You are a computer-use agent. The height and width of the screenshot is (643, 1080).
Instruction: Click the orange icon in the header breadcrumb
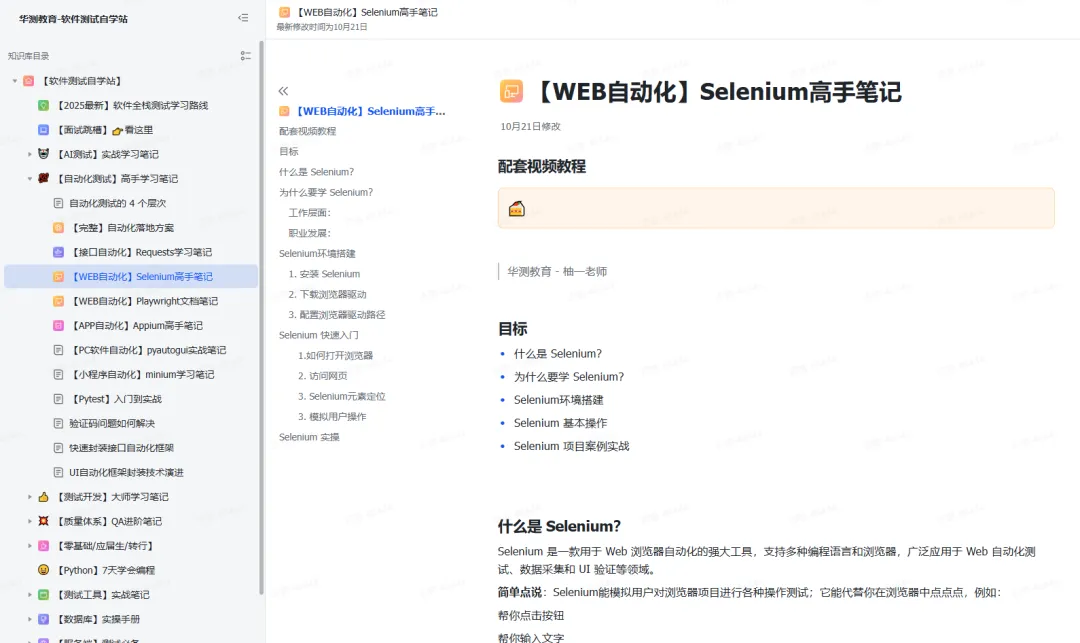tap(284, 12)
